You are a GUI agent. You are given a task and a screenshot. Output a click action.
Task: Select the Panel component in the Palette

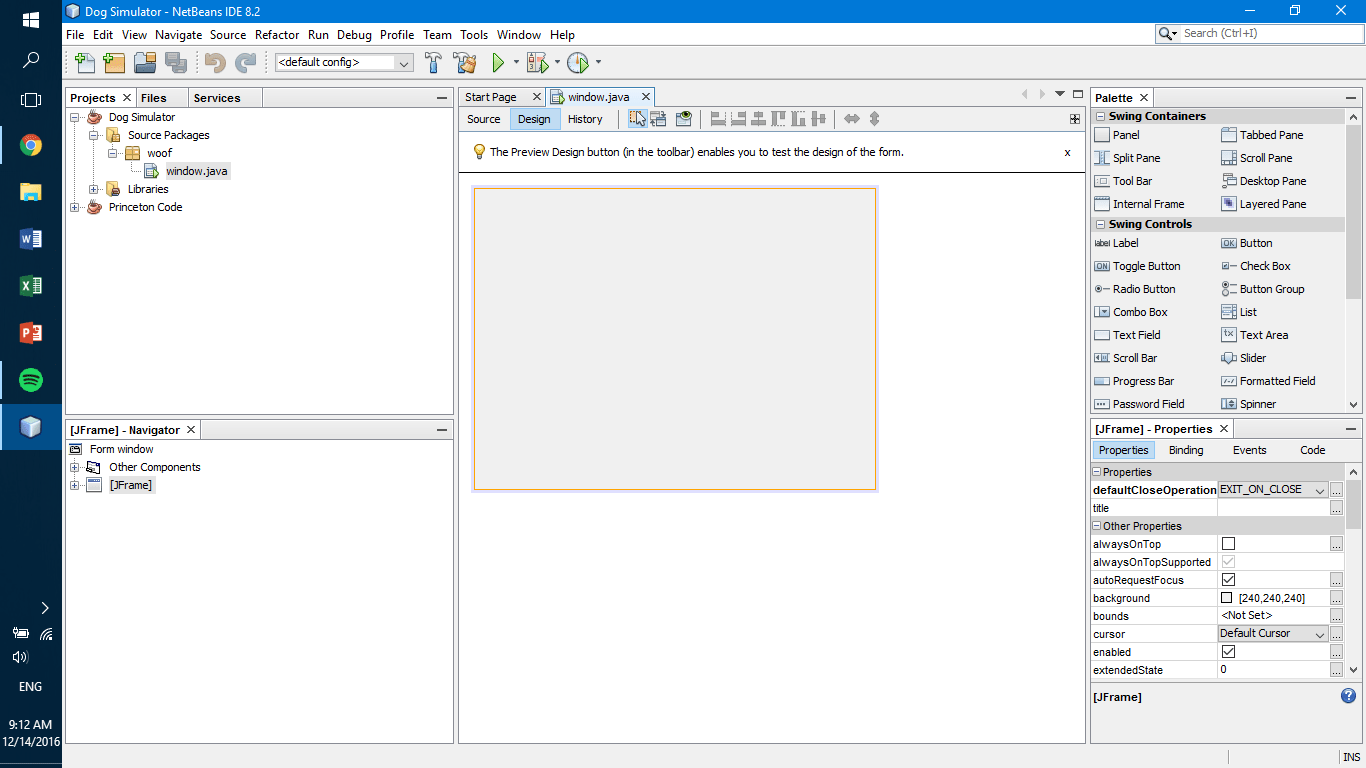click(1117, 135)
